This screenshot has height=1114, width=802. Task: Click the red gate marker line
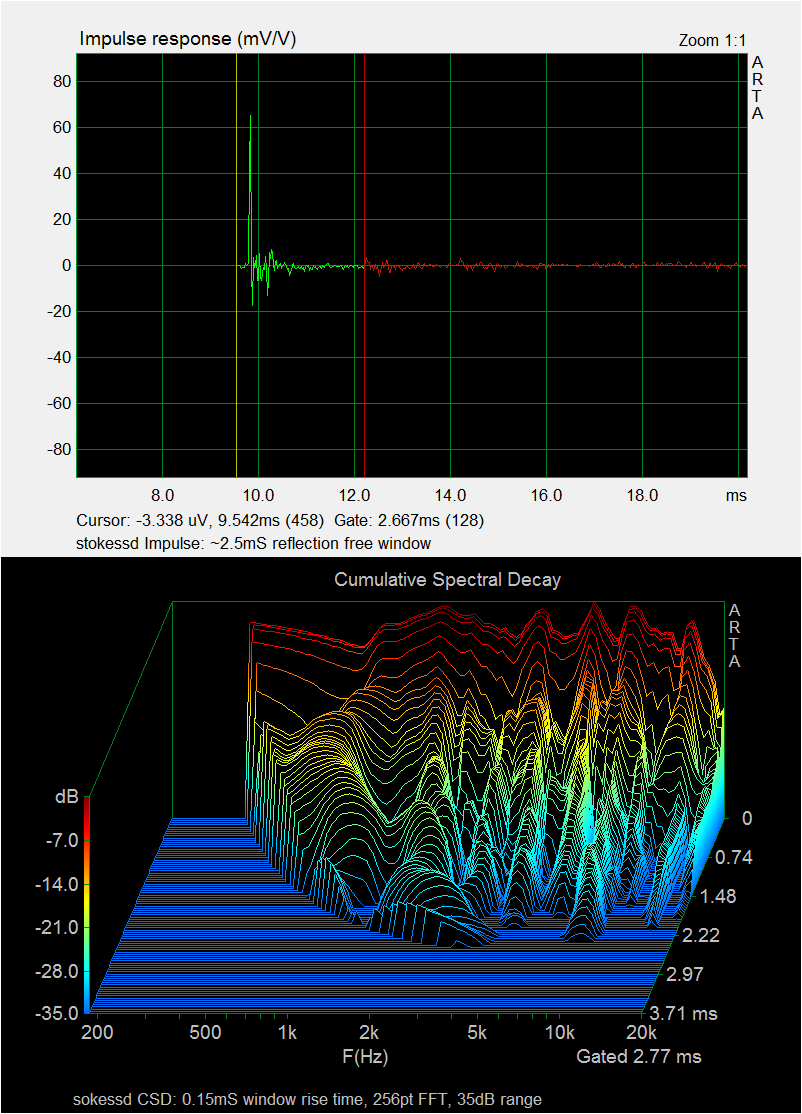pyautogui.click(x=364, y=265)
